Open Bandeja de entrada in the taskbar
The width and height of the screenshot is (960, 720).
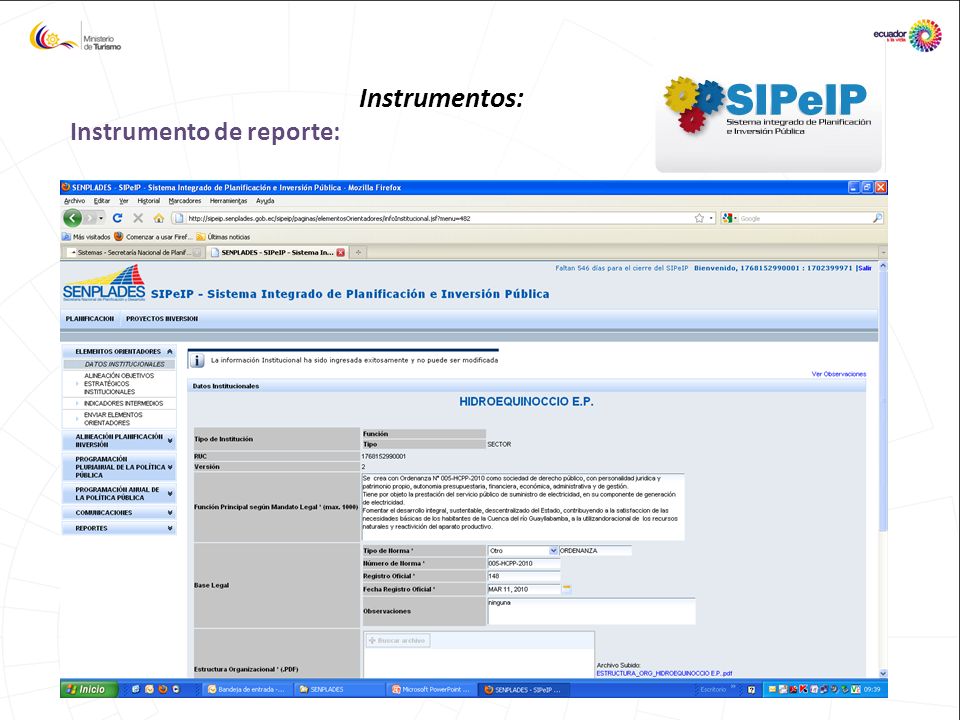[x=246, y=689]
